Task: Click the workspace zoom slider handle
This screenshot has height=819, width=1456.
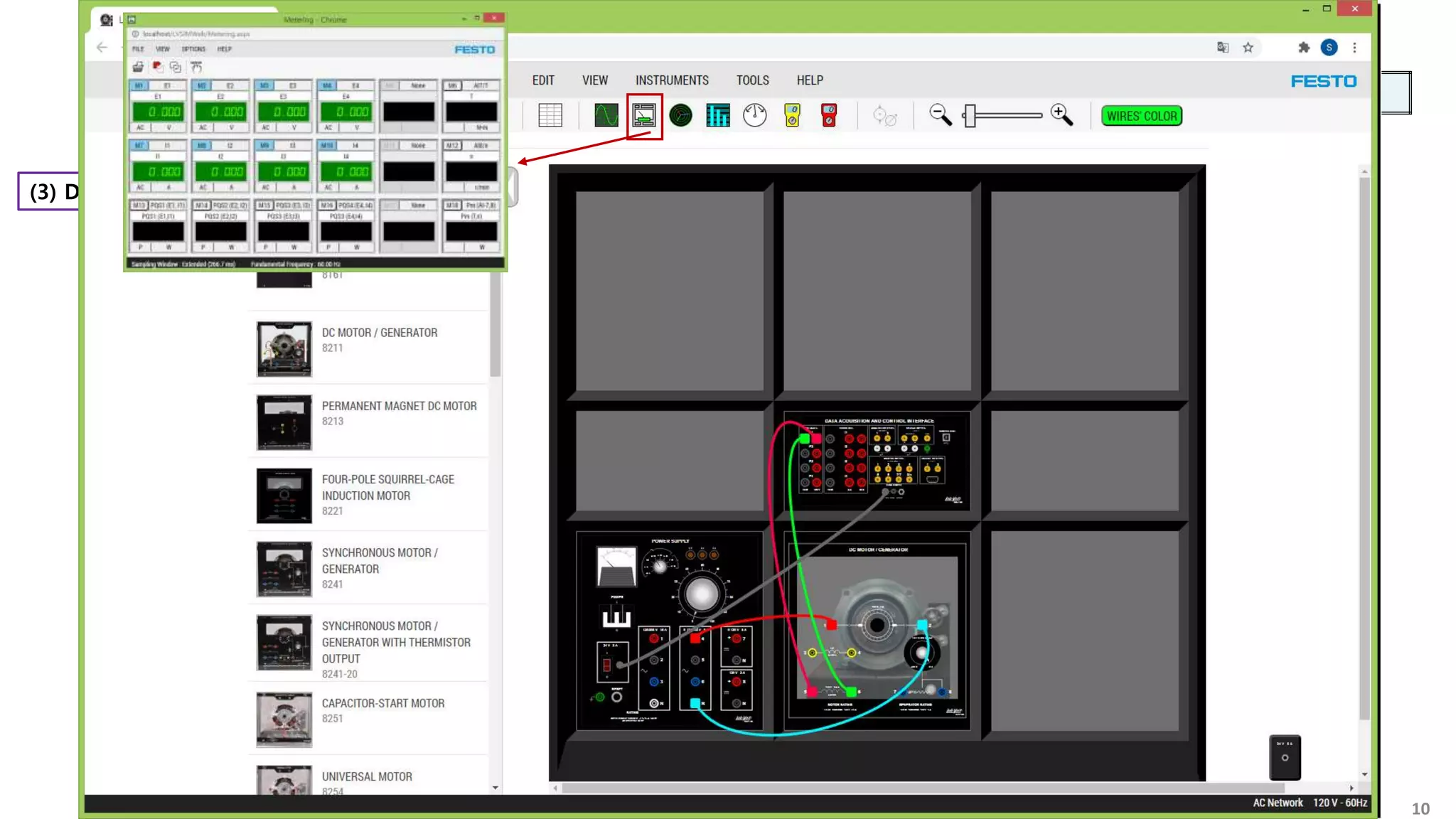Action: tap(970, 116)
